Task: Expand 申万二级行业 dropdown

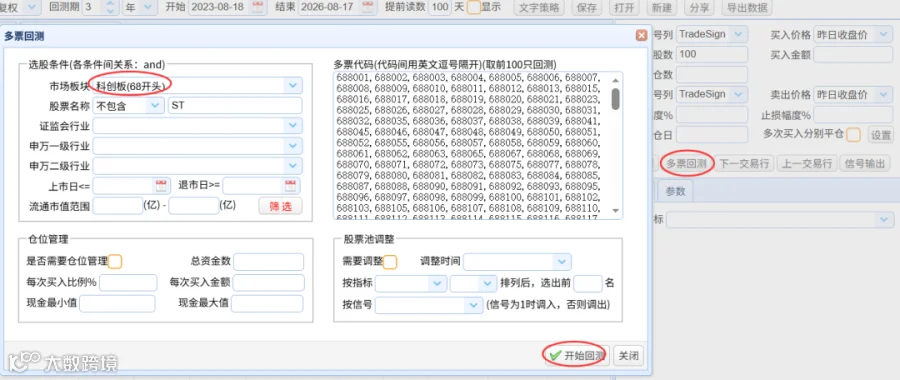Action: tap(293, 166)
